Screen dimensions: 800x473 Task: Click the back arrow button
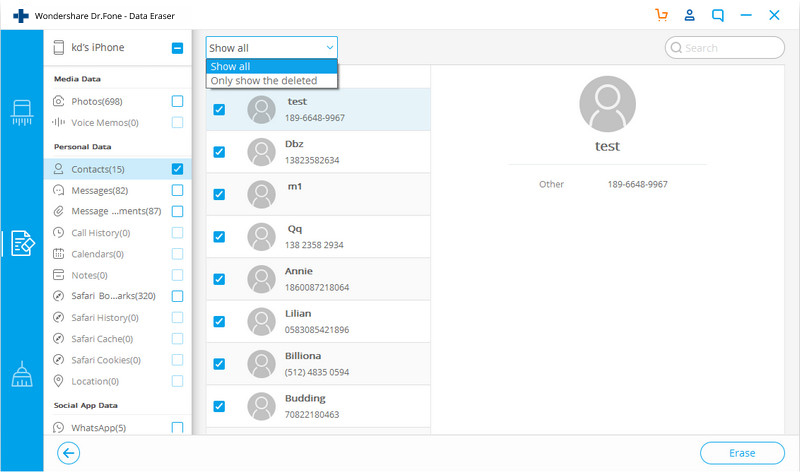(68, 453)
